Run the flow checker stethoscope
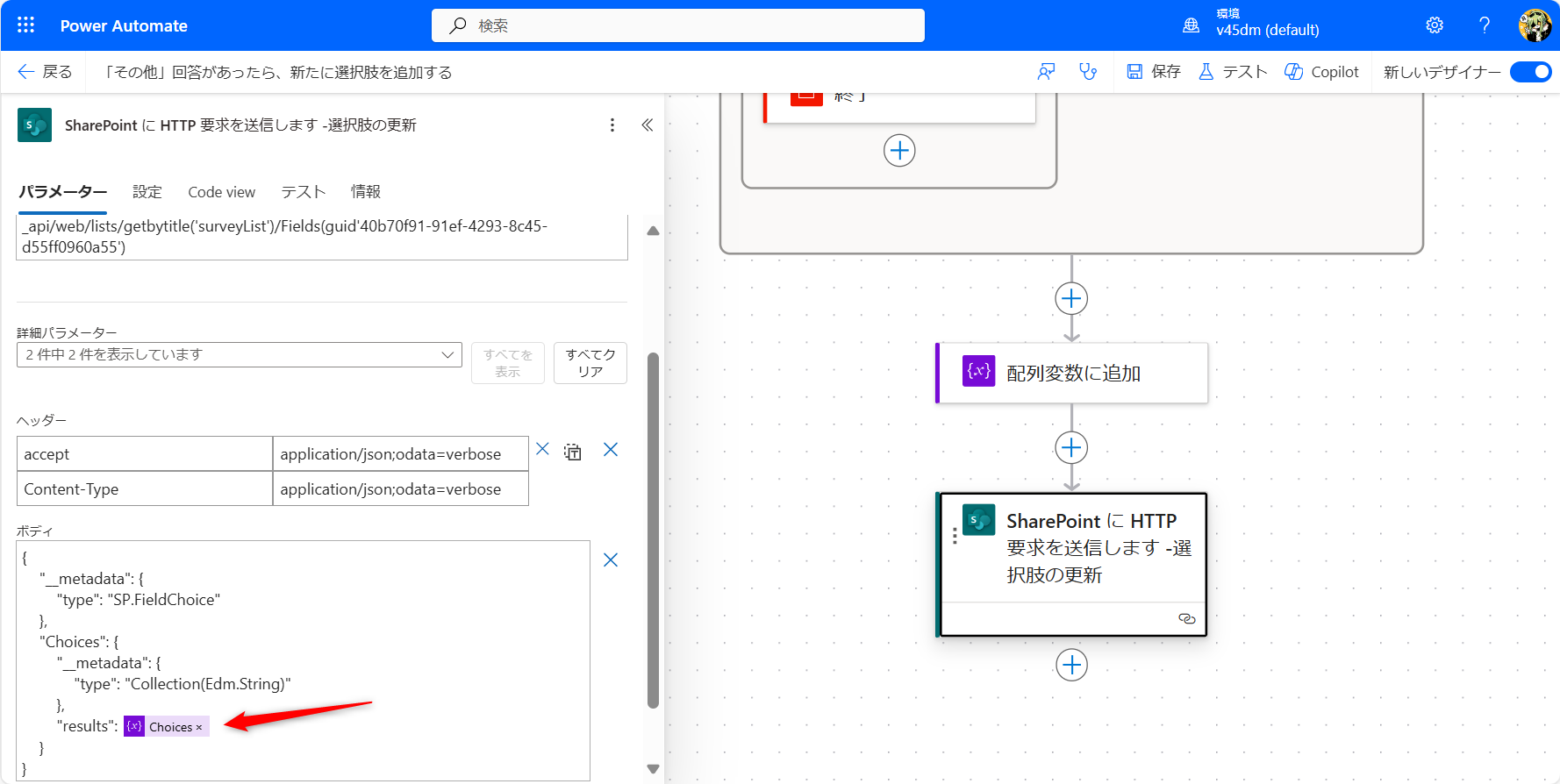The height and width of the screenshot is (784, 1560). coord(1088,72)
